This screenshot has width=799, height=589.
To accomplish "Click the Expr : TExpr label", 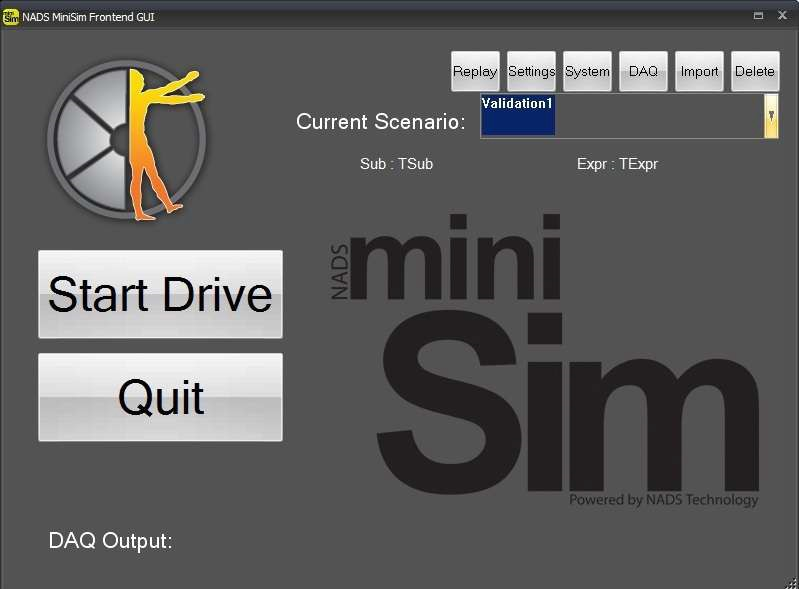I will [x=617, y=164].
